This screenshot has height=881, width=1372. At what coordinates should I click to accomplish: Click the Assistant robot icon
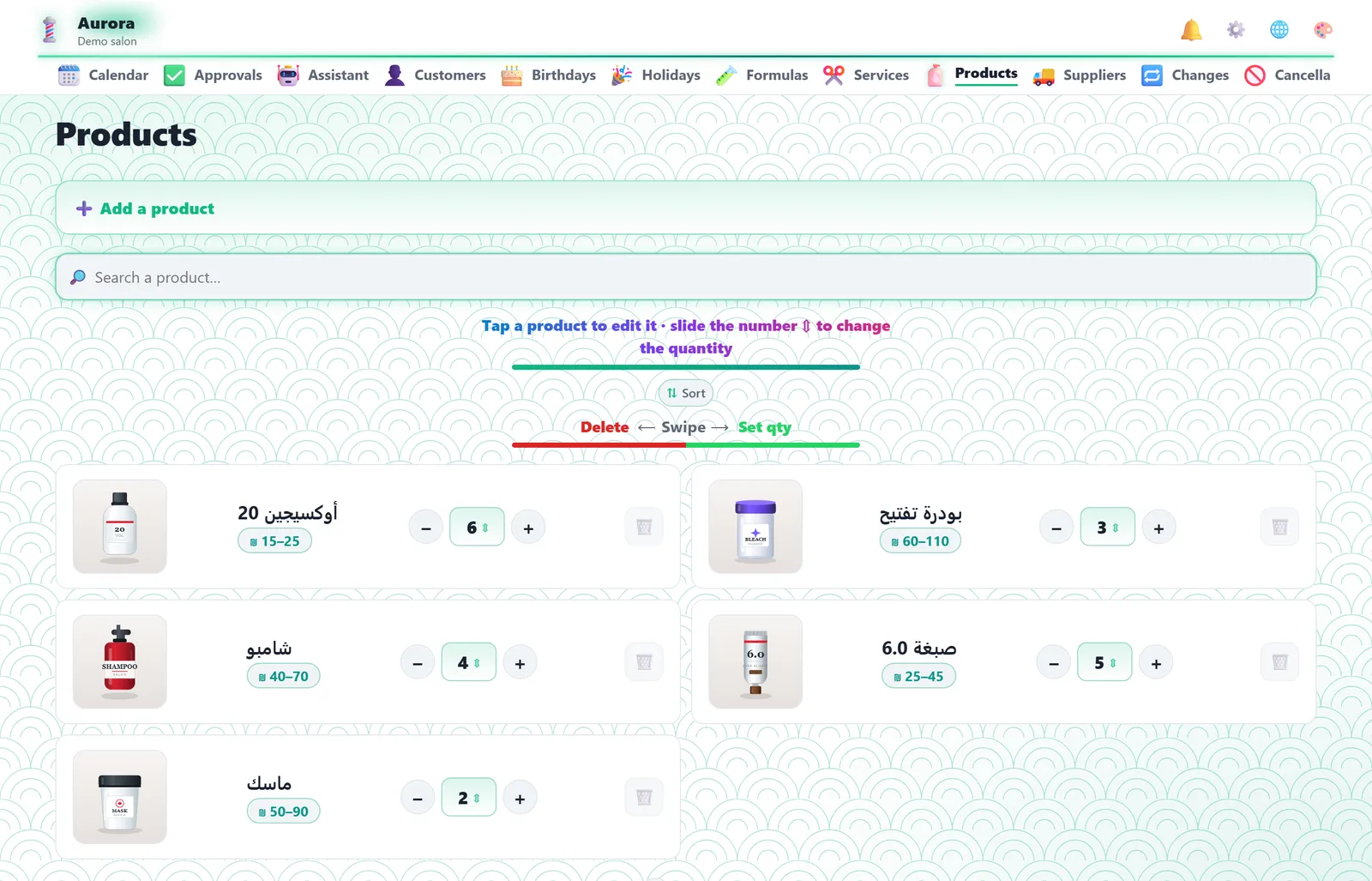[288, 75]
